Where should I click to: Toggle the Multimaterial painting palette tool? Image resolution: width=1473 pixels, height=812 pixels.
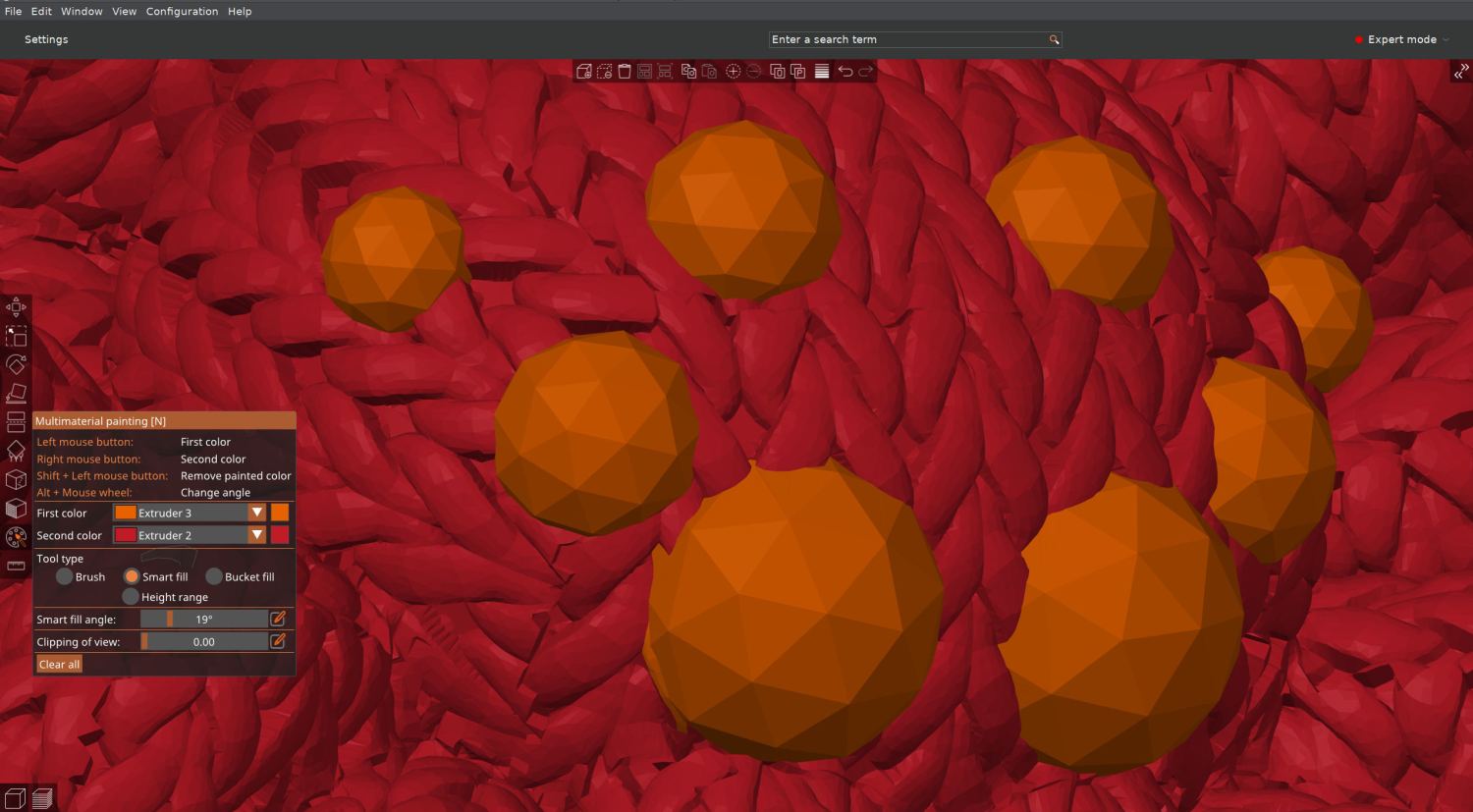16,537
